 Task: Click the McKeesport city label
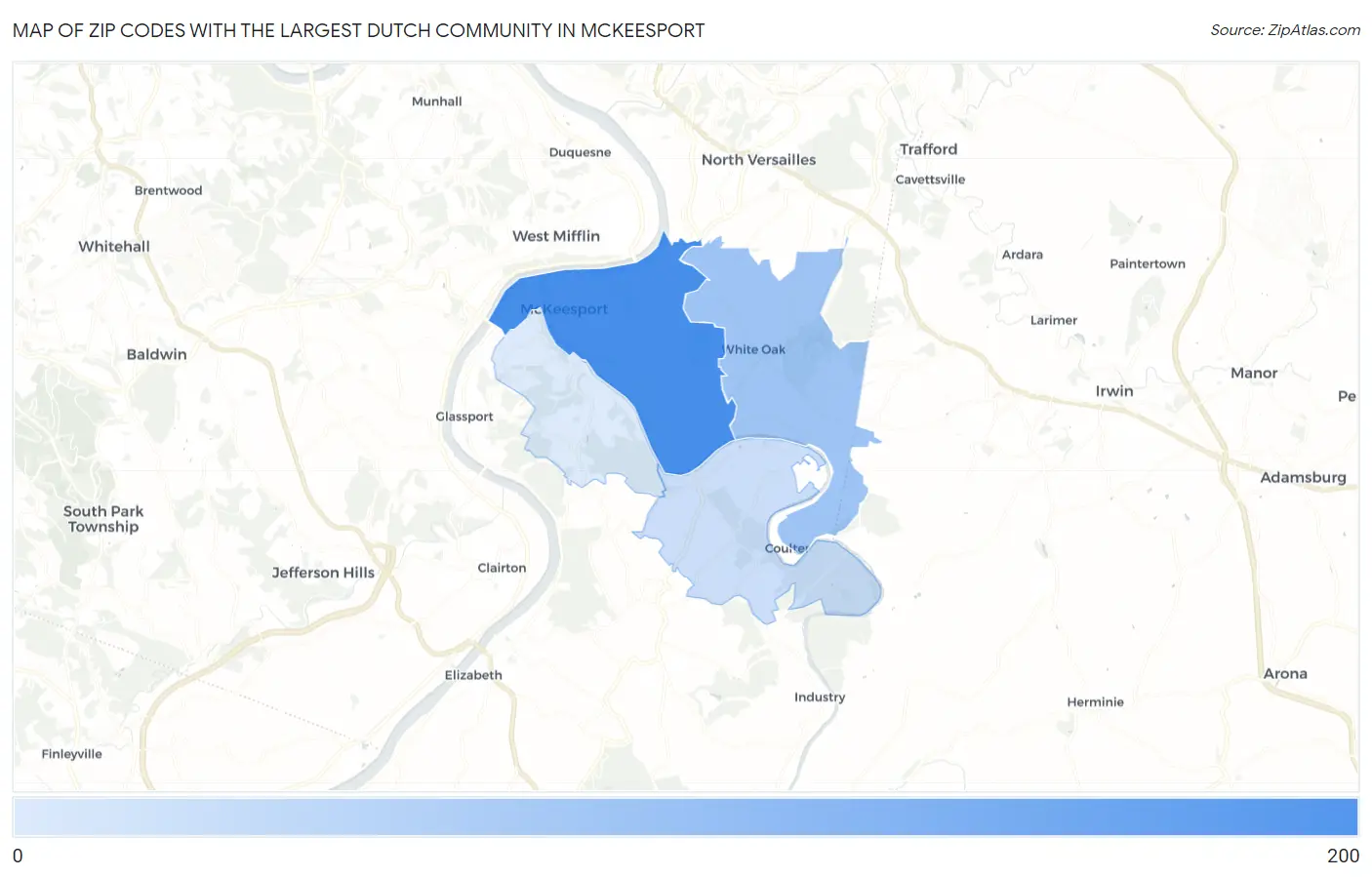564,309
